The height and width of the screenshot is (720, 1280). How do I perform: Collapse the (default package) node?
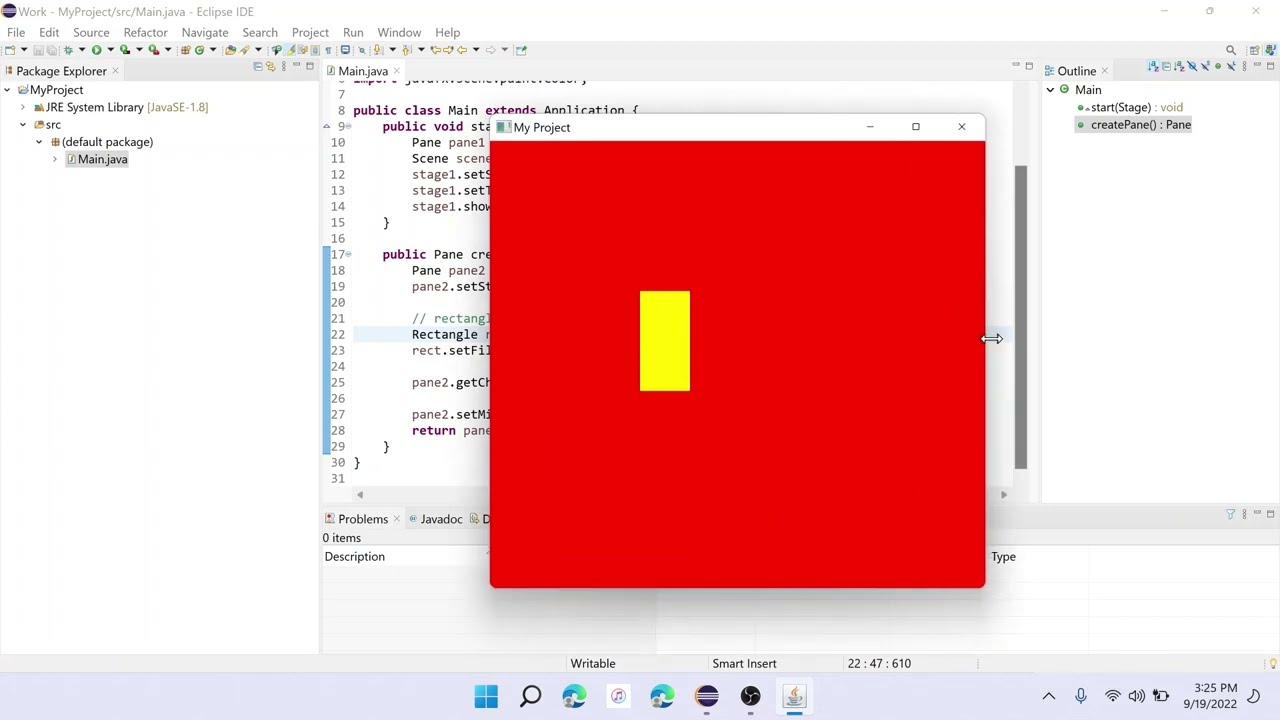point(39,142)
